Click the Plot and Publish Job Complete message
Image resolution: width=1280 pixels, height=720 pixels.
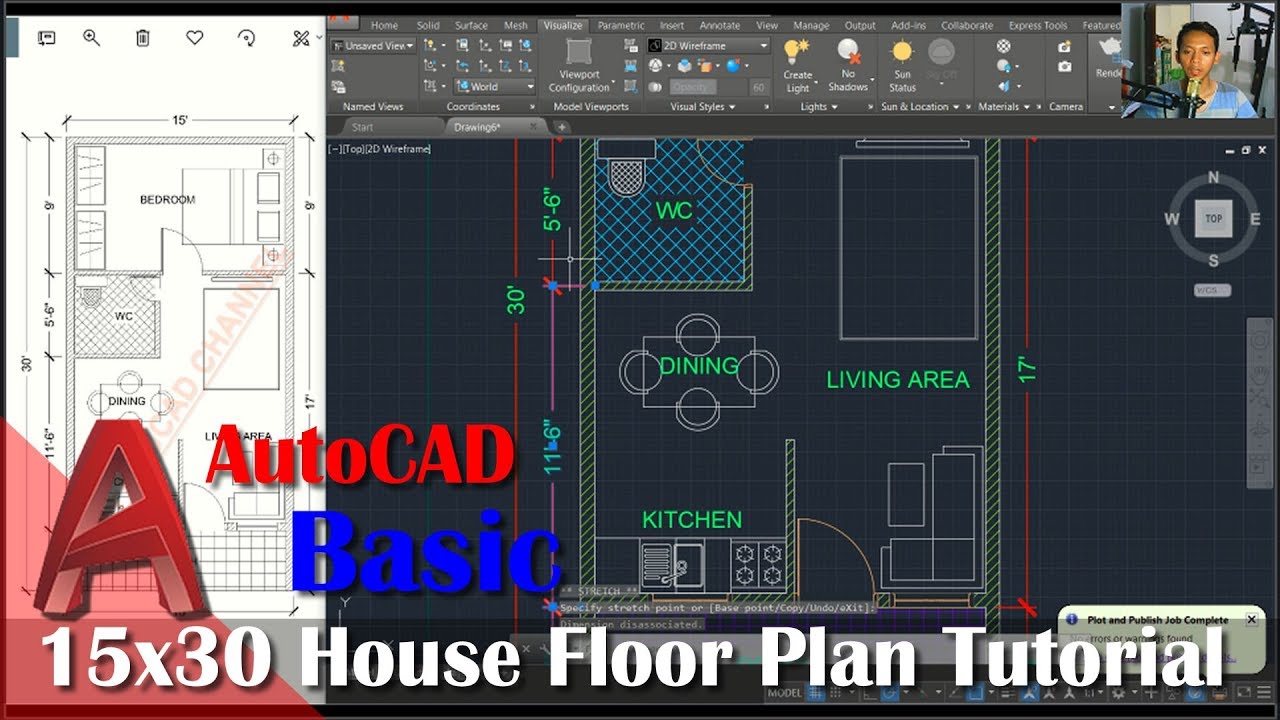[x=1158, y=620]
